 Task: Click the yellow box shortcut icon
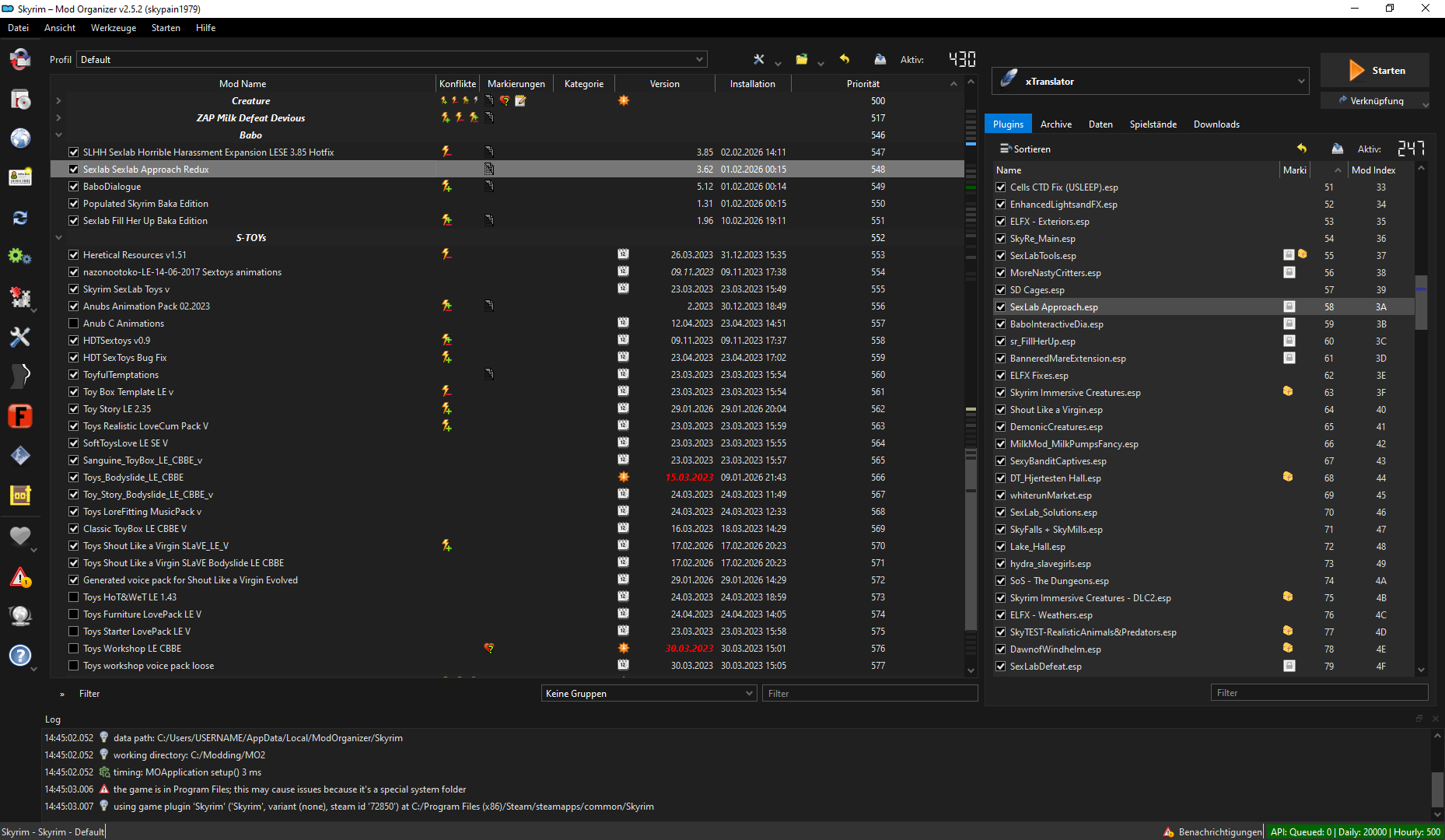coord(20,495)
